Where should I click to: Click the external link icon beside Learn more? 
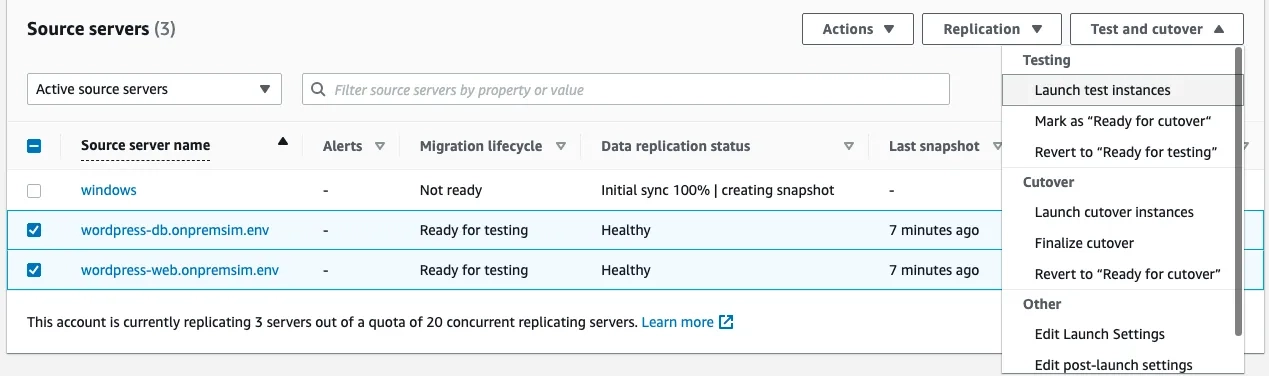point(727,323)
